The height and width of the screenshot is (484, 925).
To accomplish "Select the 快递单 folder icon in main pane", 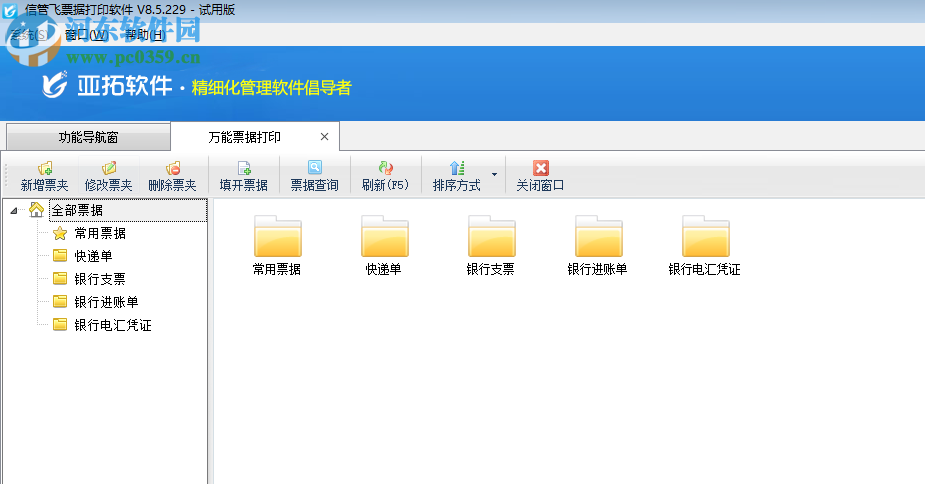I will pyautogui.click(x=384, y=237).
